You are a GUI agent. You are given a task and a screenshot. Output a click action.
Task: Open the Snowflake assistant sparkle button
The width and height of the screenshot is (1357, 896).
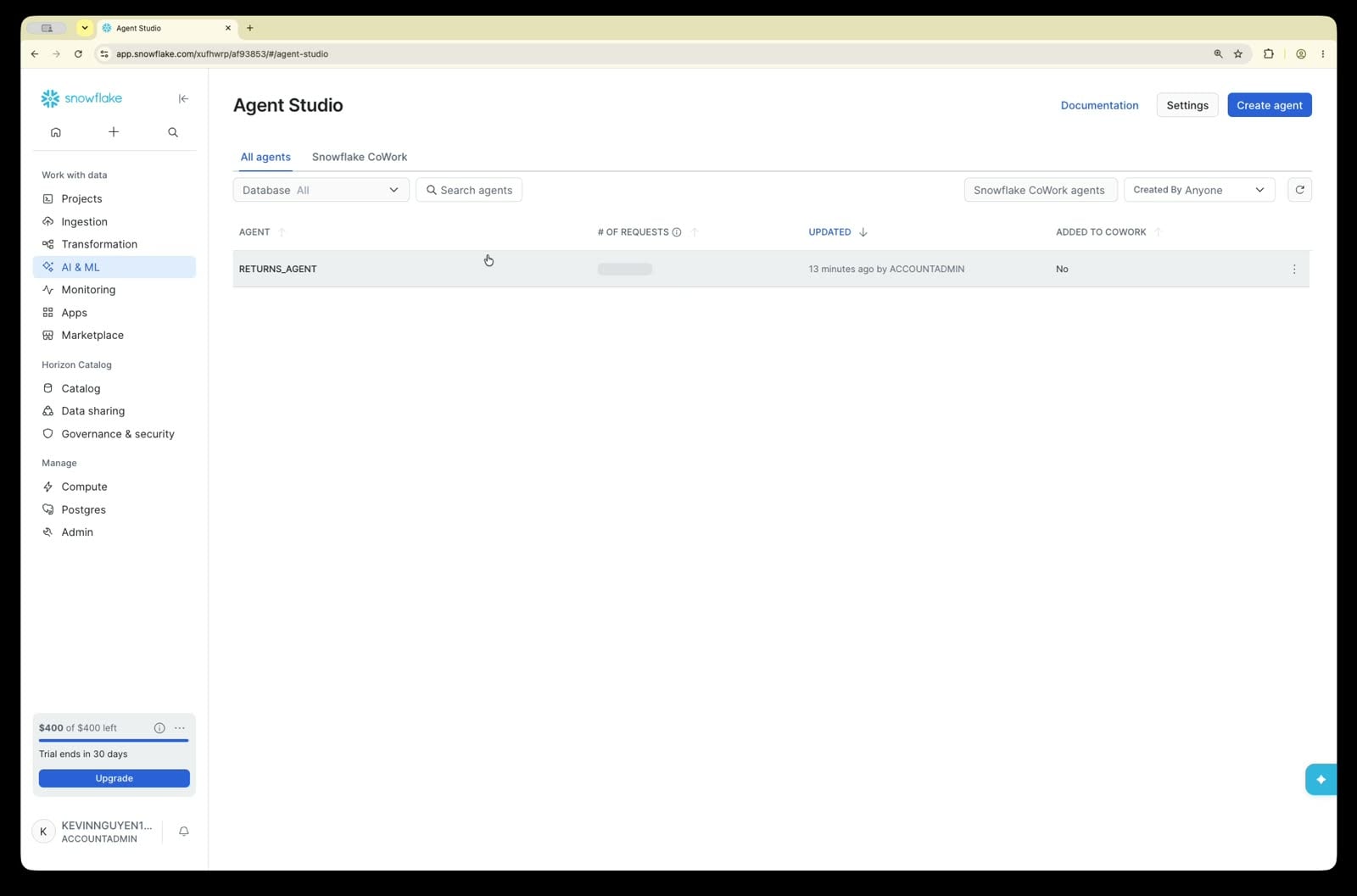1321,779
